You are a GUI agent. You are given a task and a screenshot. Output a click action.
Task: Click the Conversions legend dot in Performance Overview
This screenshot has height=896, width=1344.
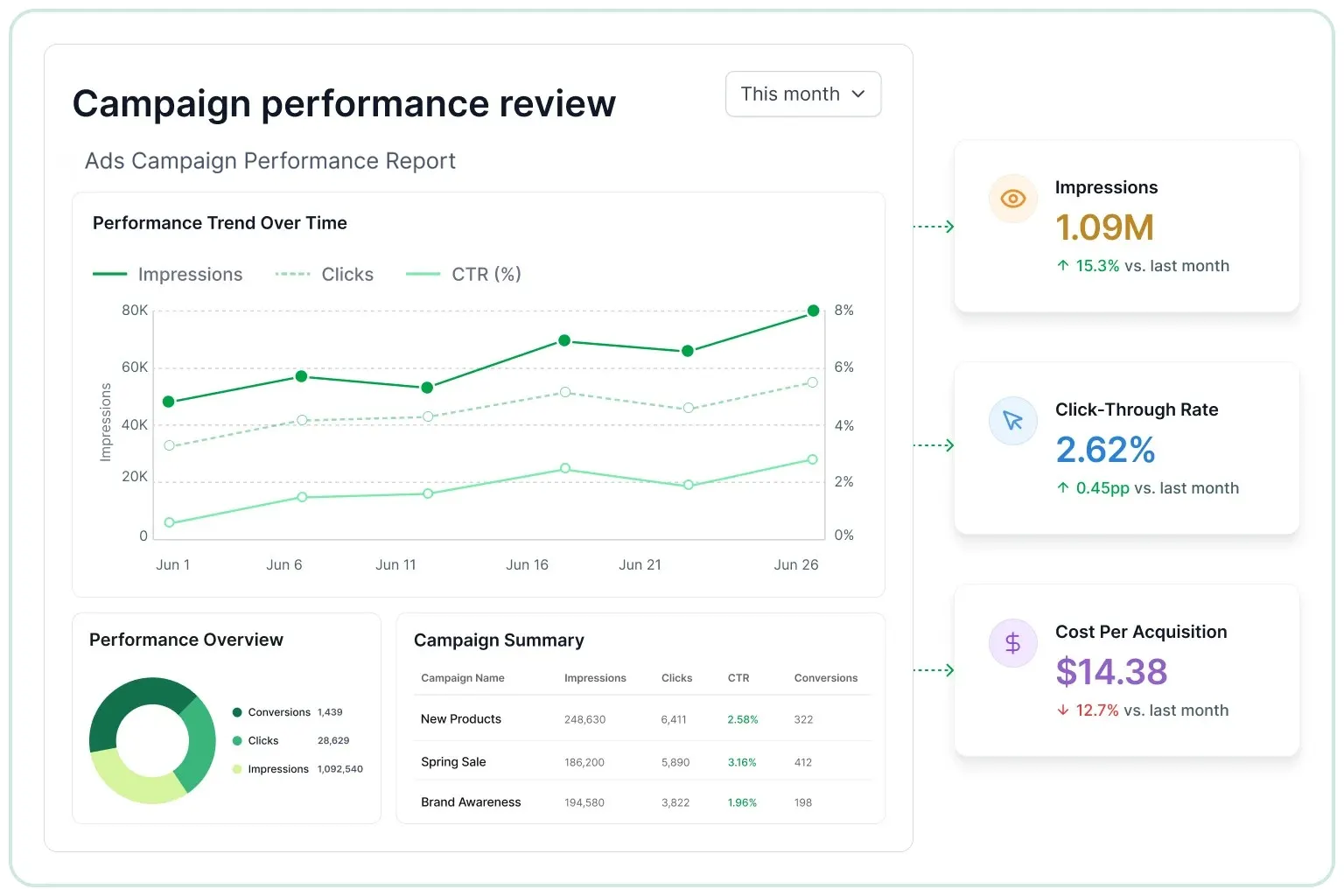coord(237,712)
